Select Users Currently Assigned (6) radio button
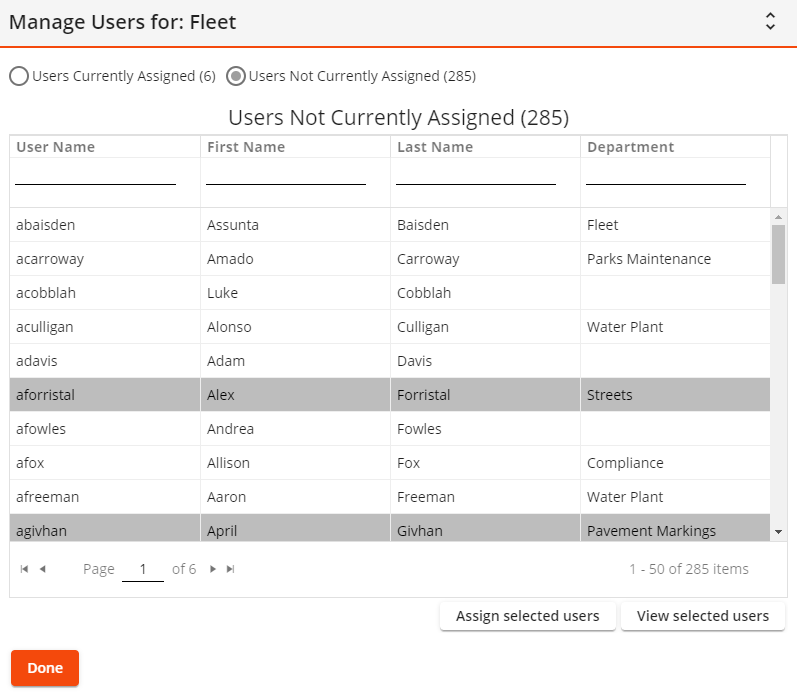 coord(19,76)
